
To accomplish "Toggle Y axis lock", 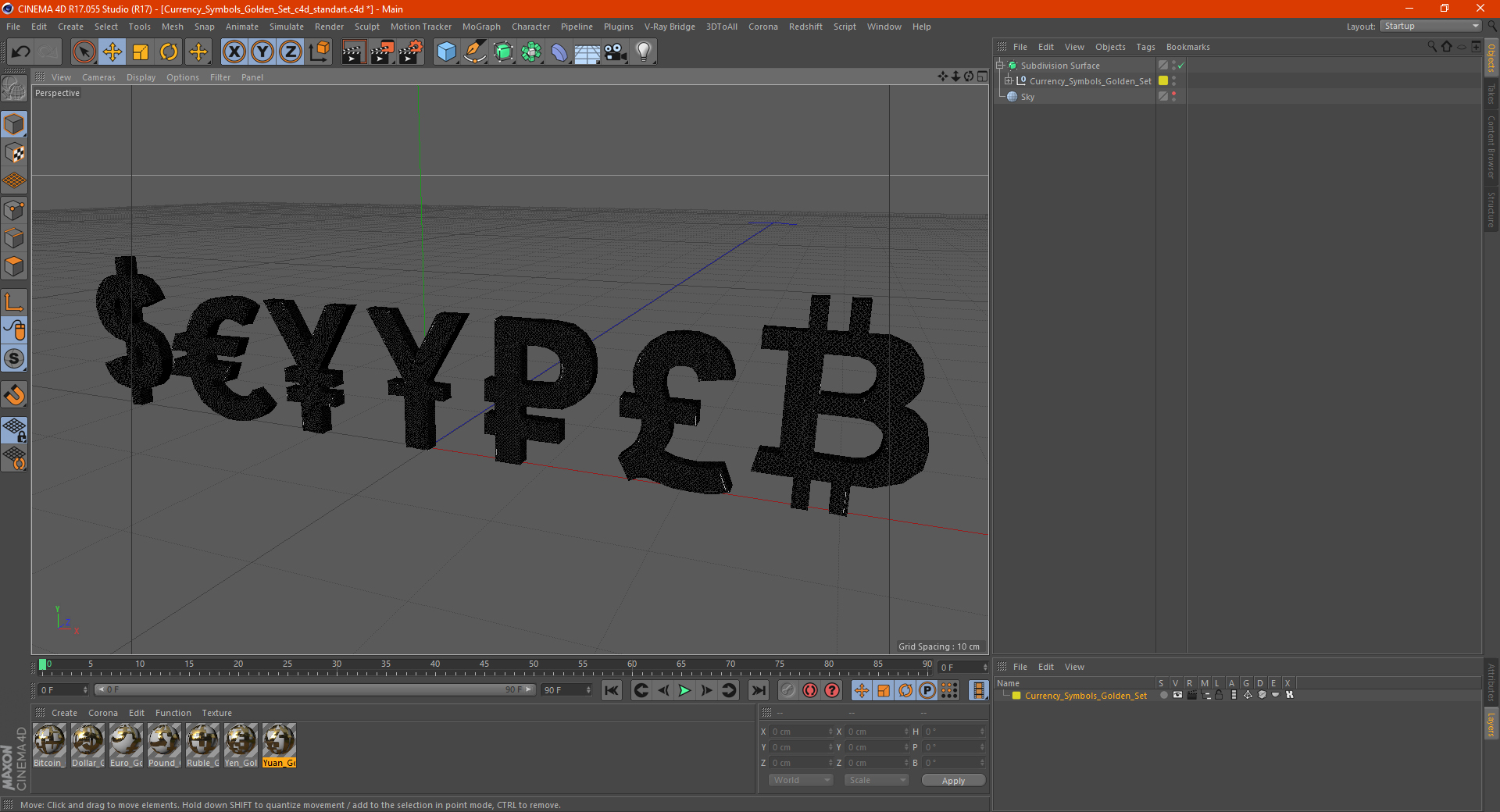I will click(262, 52).
